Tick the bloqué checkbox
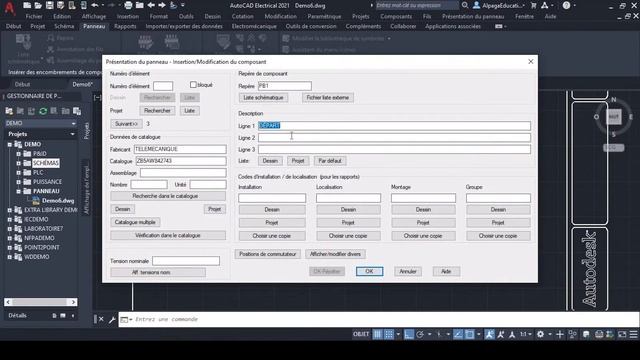The image size is (640, 360). pyautogui.click(x=193, y=85)
